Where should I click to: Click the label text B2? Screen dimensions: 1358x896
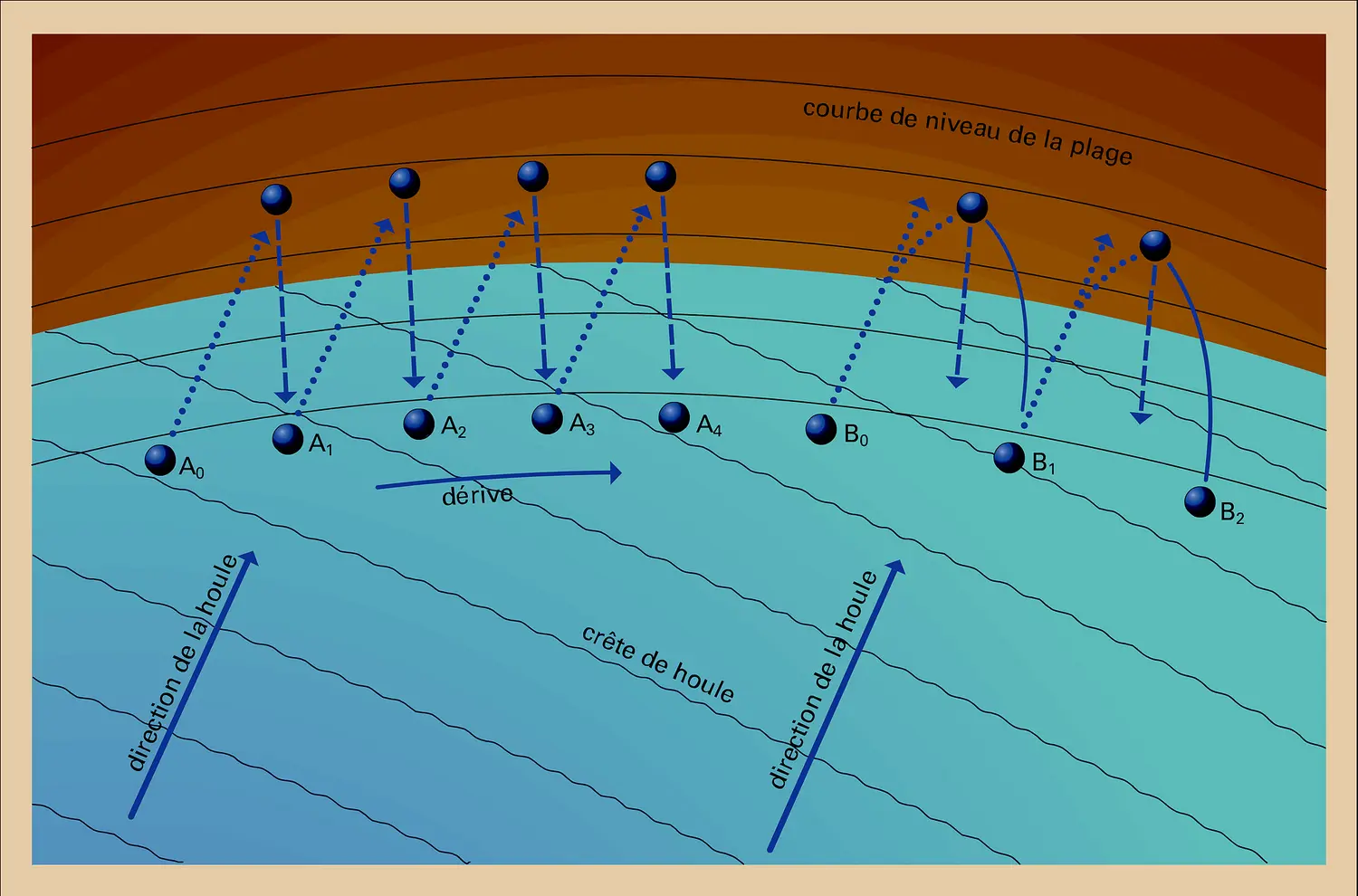tap(1232, 513)
